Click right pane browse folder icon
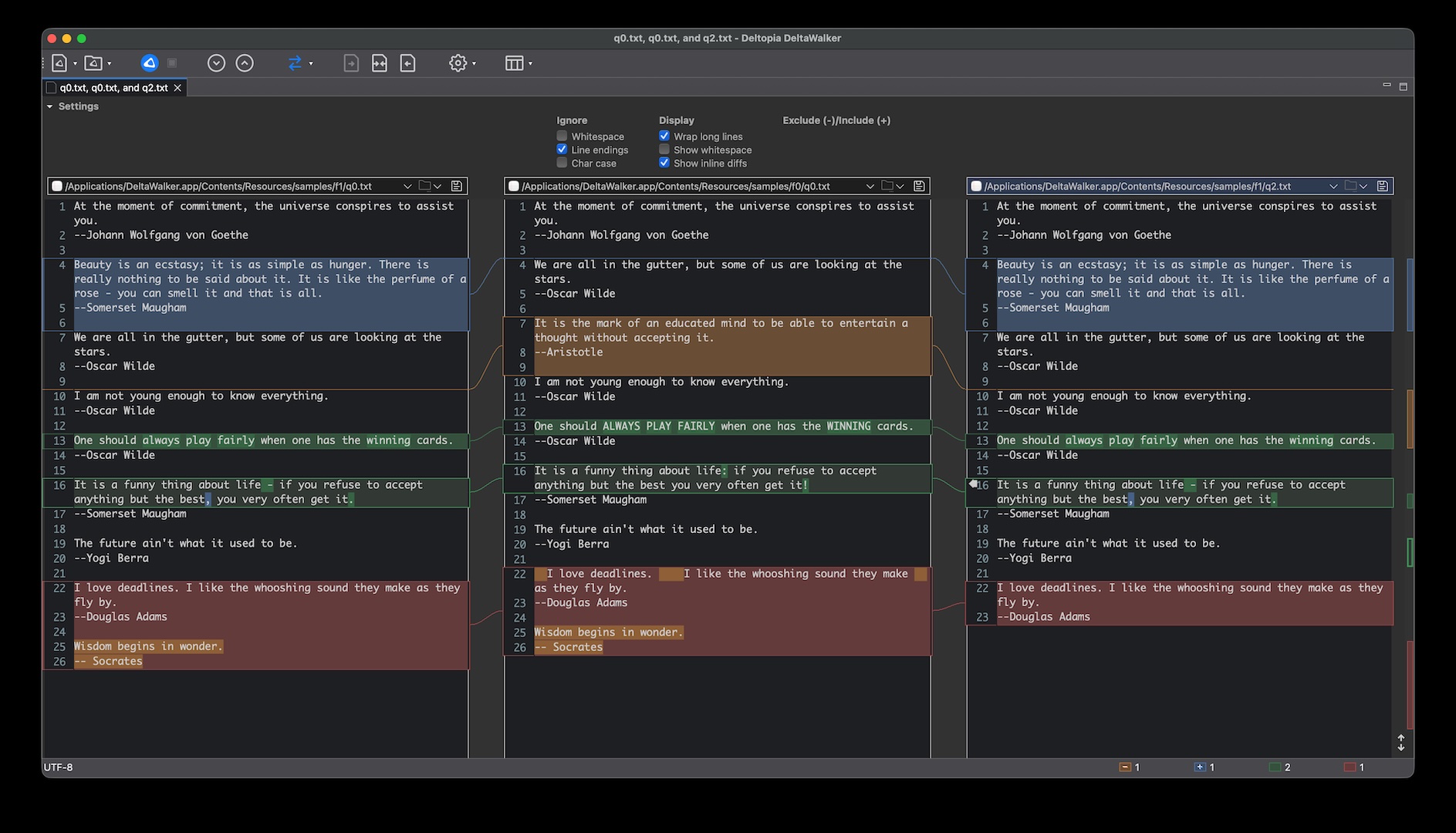 pyautogui.click(x=1350, y=186)
